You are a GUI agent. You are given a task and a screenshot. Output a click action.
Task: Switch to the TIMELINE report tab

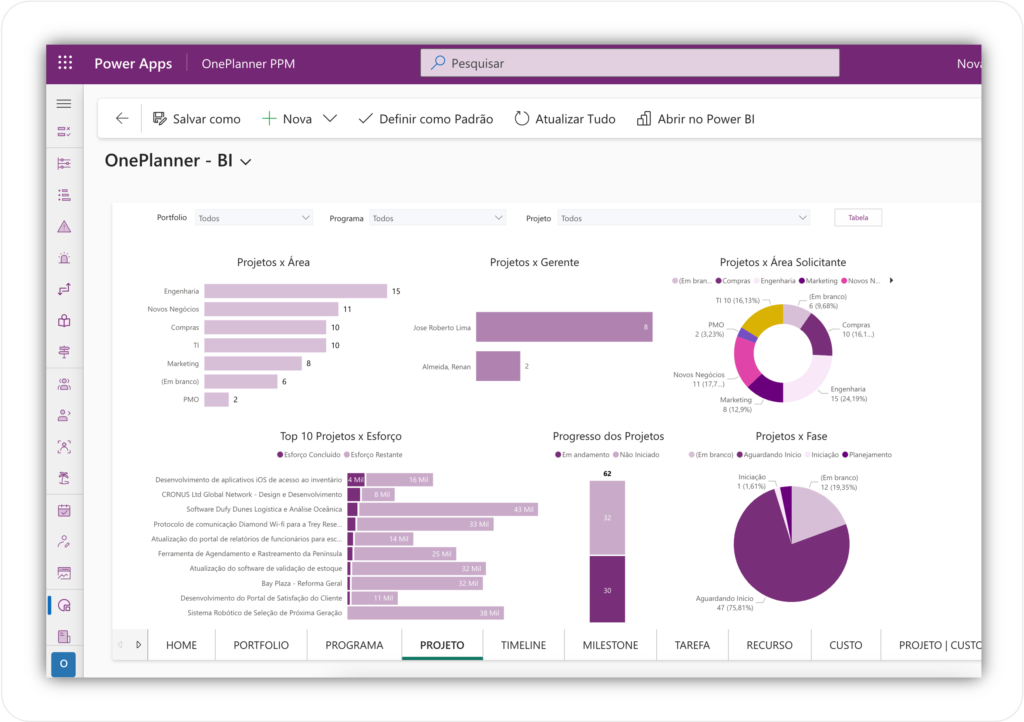click(523, 645)
